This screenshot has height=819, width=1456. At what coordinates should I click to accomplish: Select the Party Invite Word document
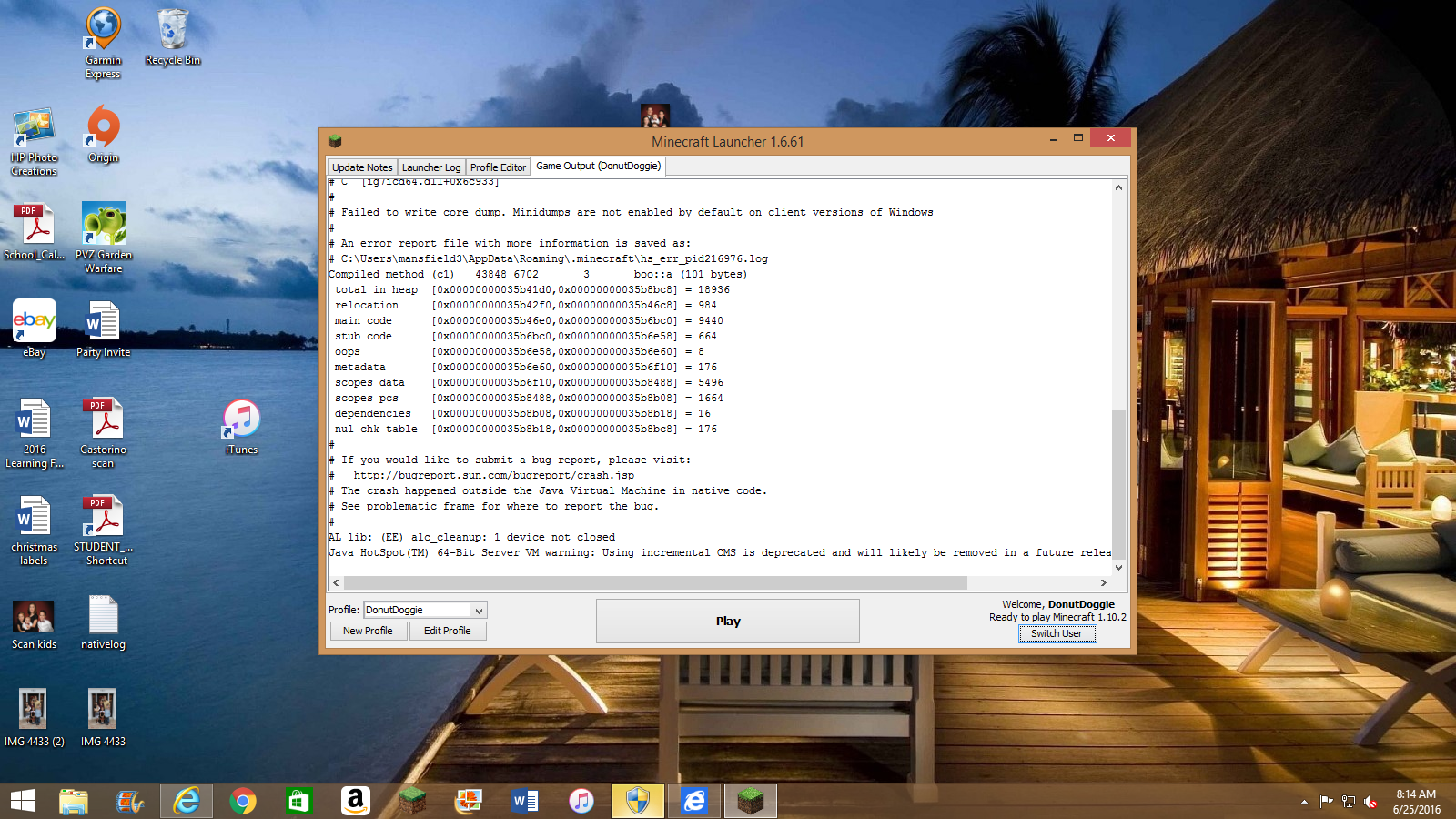103,329
